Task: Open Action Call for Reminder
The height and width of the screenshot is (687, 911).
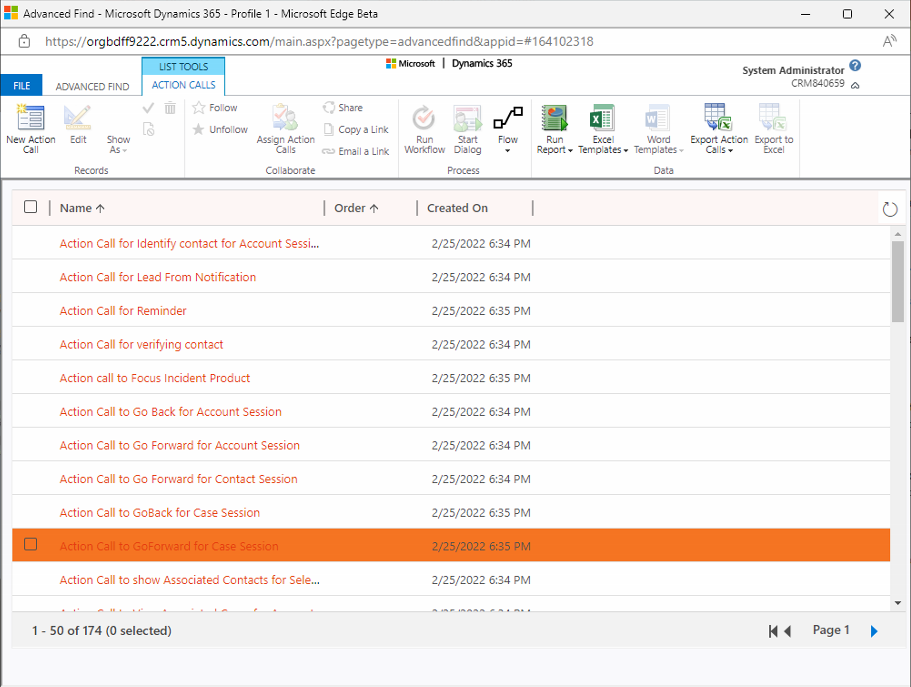Action: pyautogui.click(x=123, y=311)
